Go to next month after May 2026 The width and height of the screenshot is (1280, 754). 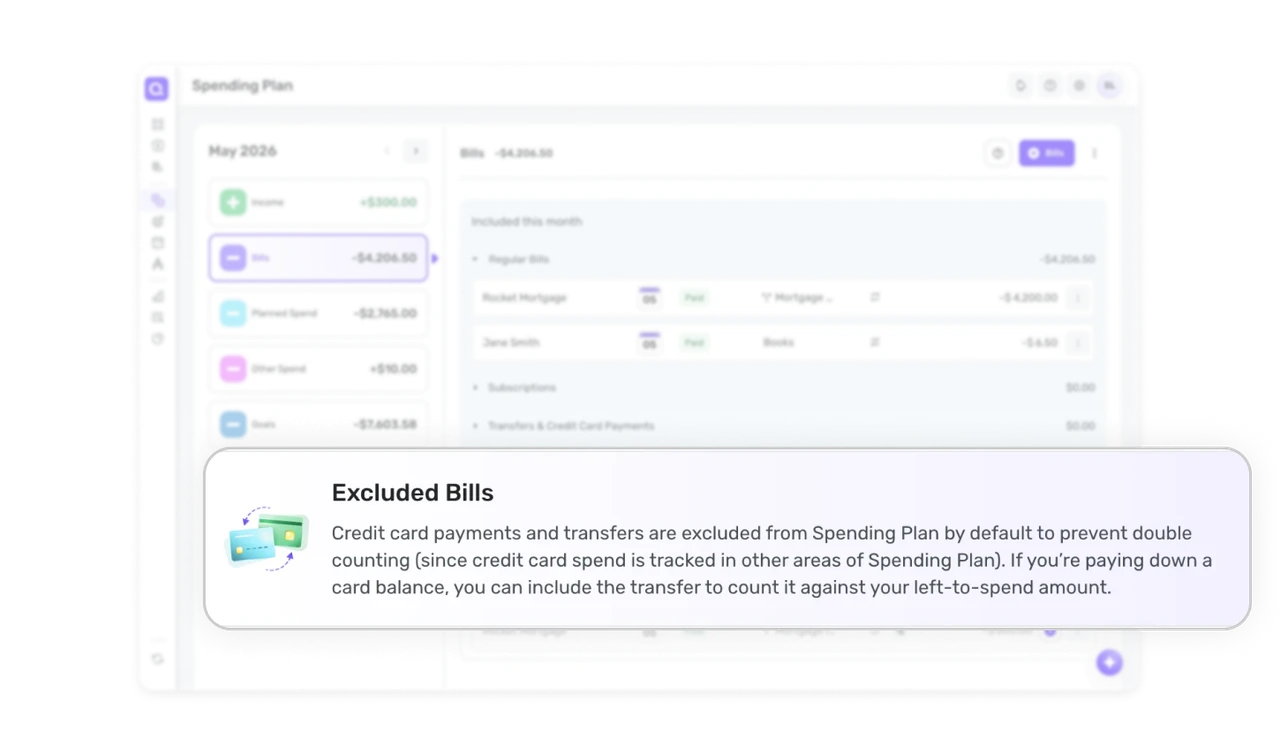pyautogui.click(x=415, y=151)
